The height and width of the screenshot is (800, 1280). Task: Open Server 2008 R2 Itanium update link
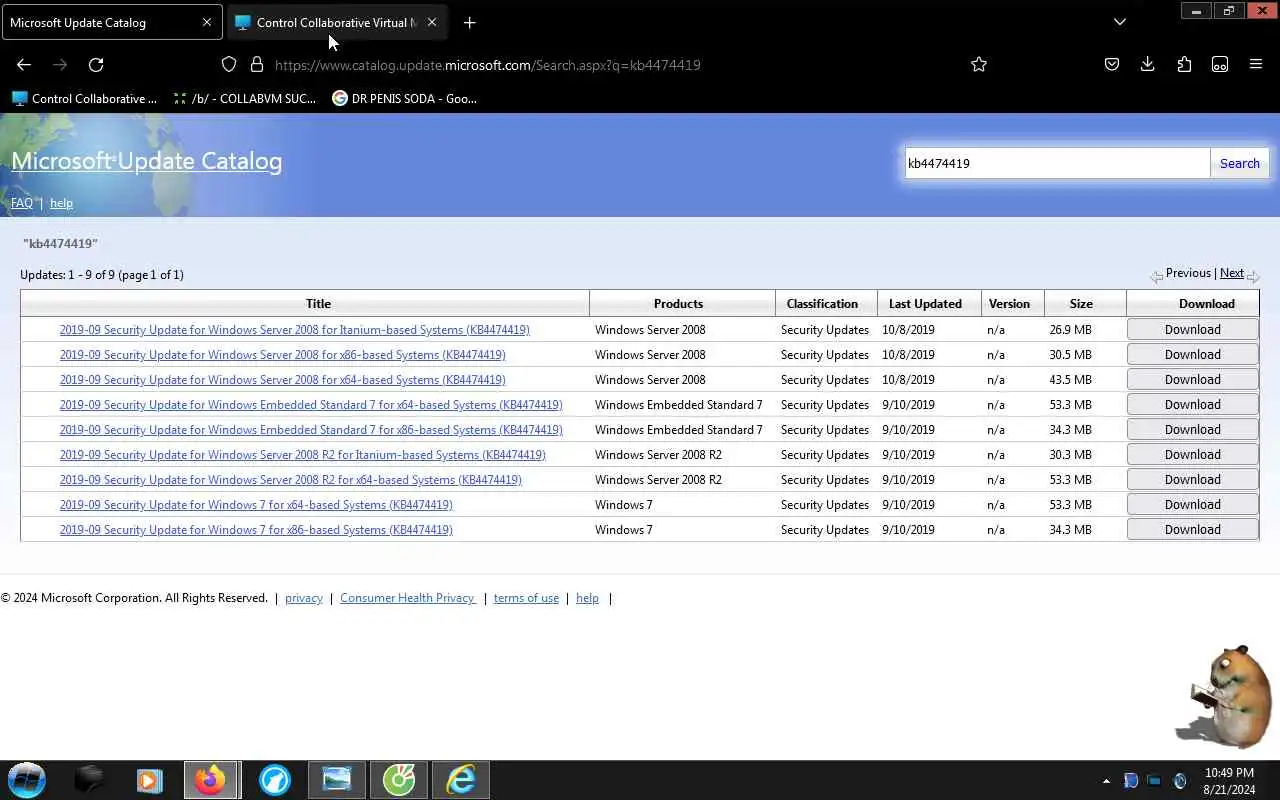[302, 455]
